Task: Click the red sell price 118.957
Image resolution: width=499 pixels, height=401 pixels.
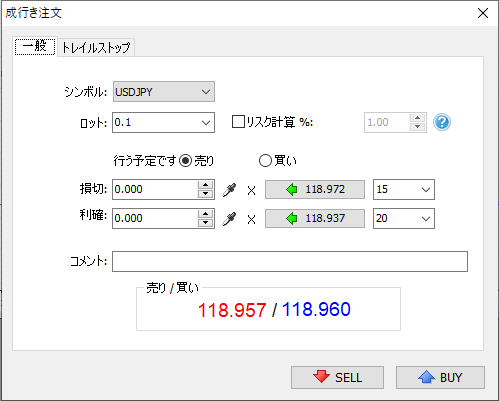Action: point(232,310)
